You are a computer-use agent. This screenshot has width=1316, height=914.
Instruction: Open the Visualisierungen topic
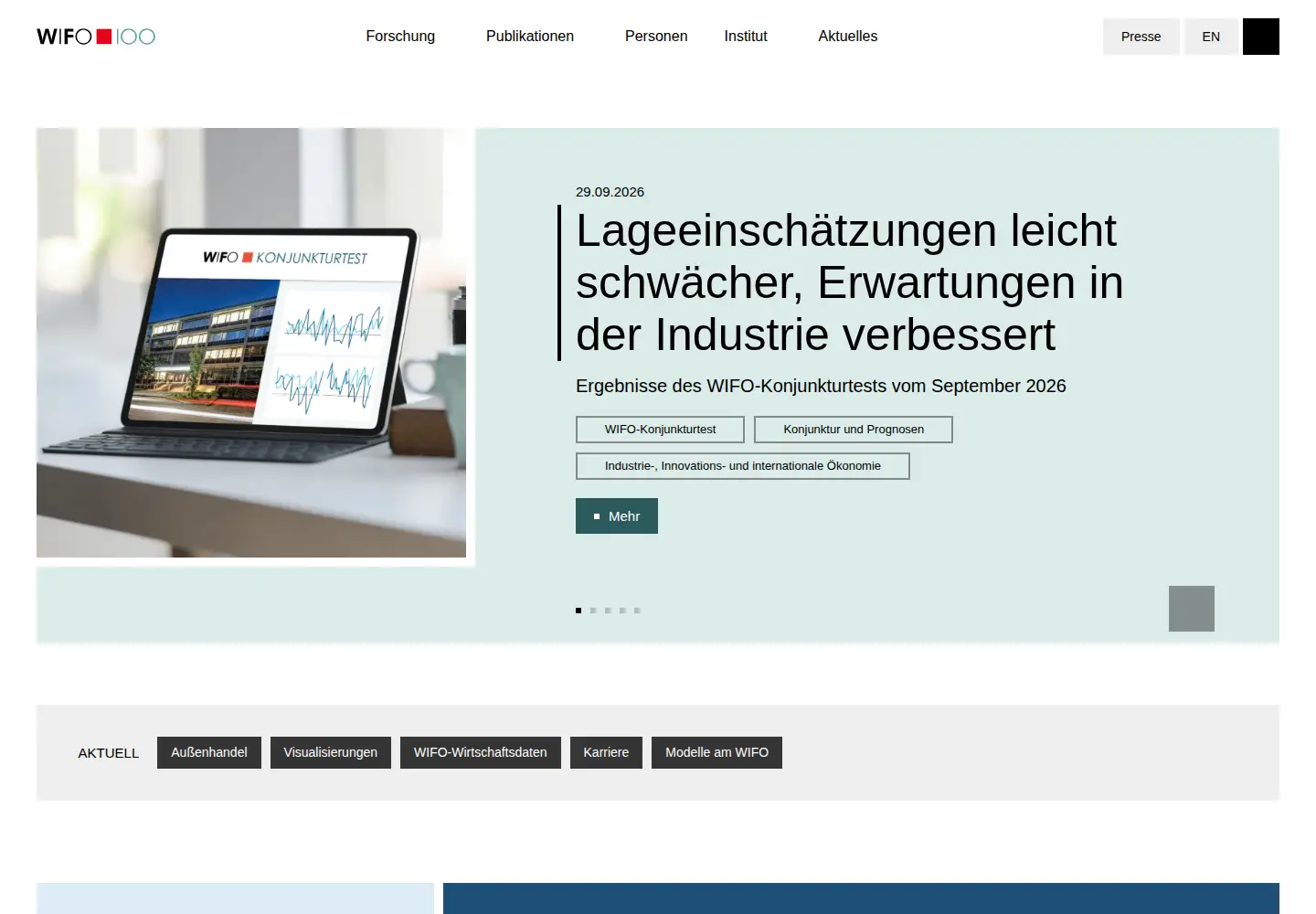[331, 753]
